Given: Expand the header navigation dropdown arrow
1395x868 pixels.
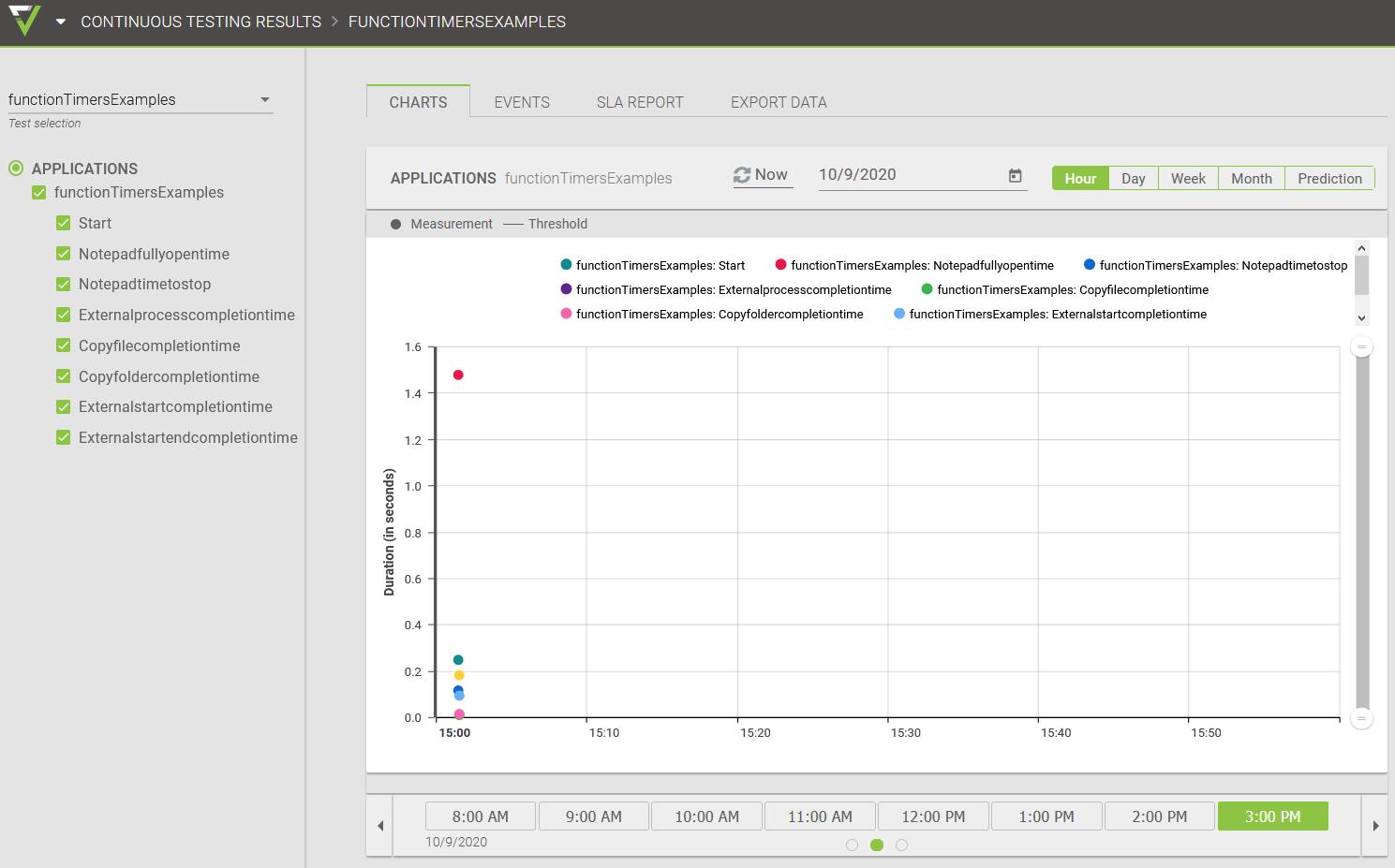Looking at the screenshot, I should point(61,22).
